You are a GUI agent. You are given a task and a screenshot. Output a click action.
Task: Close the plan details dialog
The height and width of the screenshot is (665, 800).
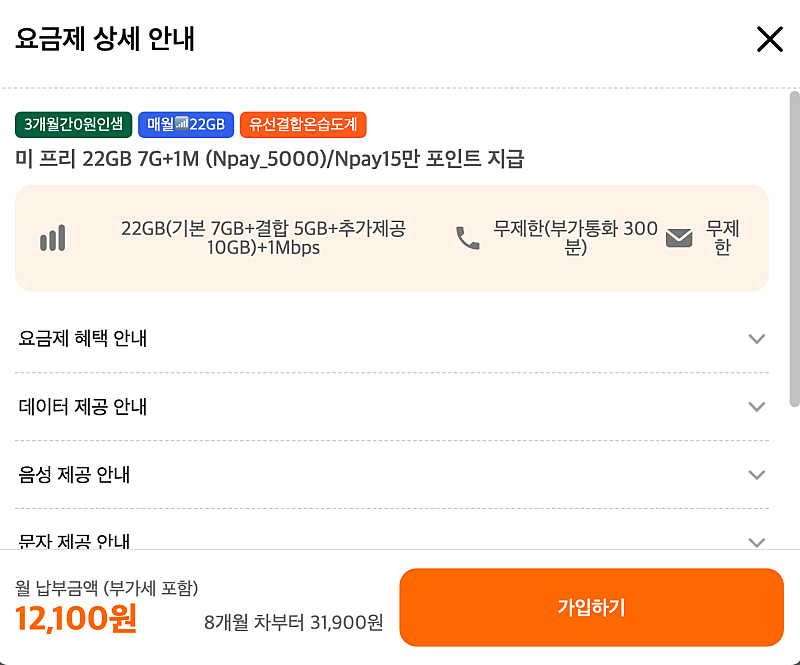click(769, 39)
